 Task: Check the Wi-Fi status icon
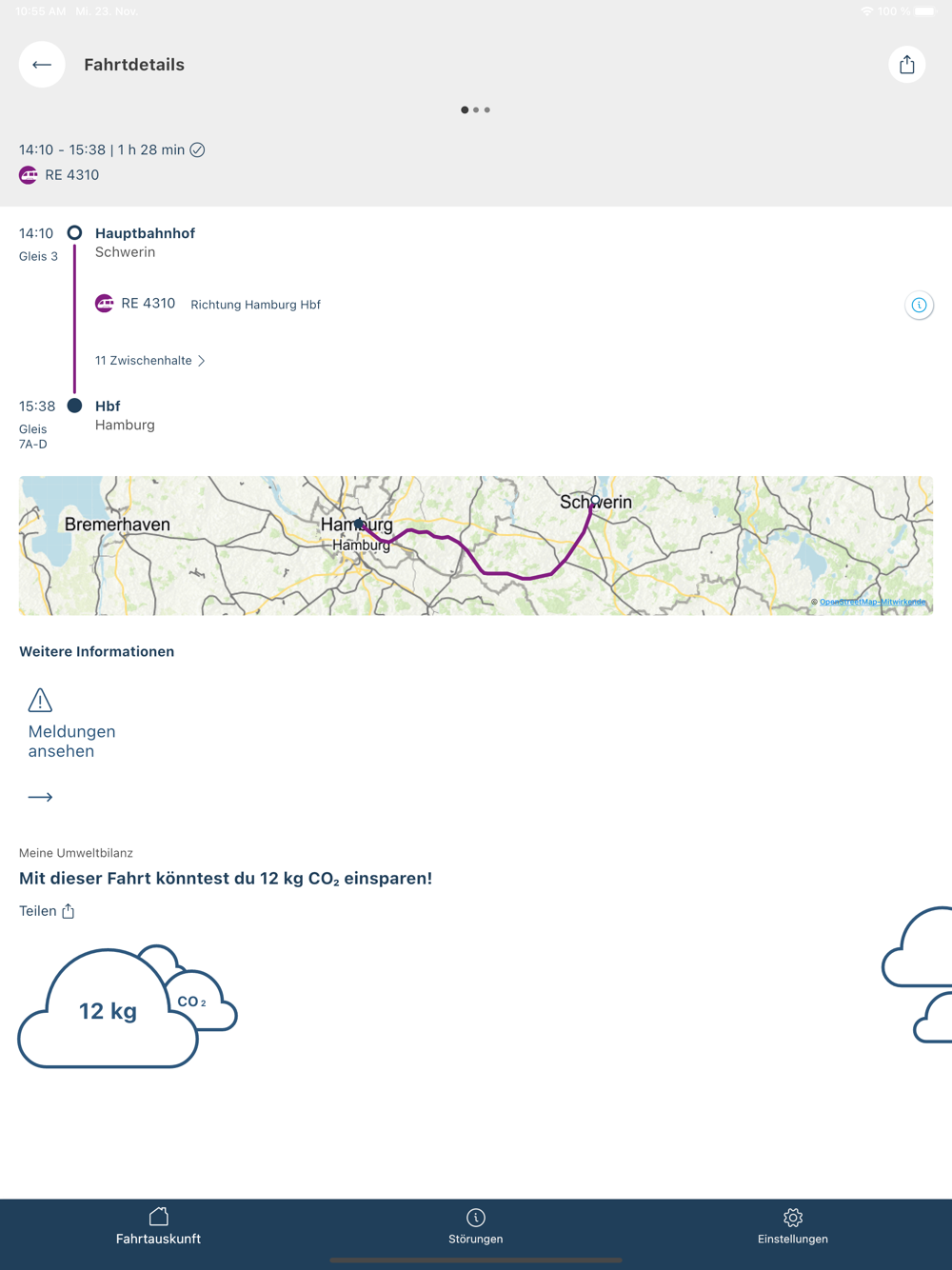(x=867, y=11)
